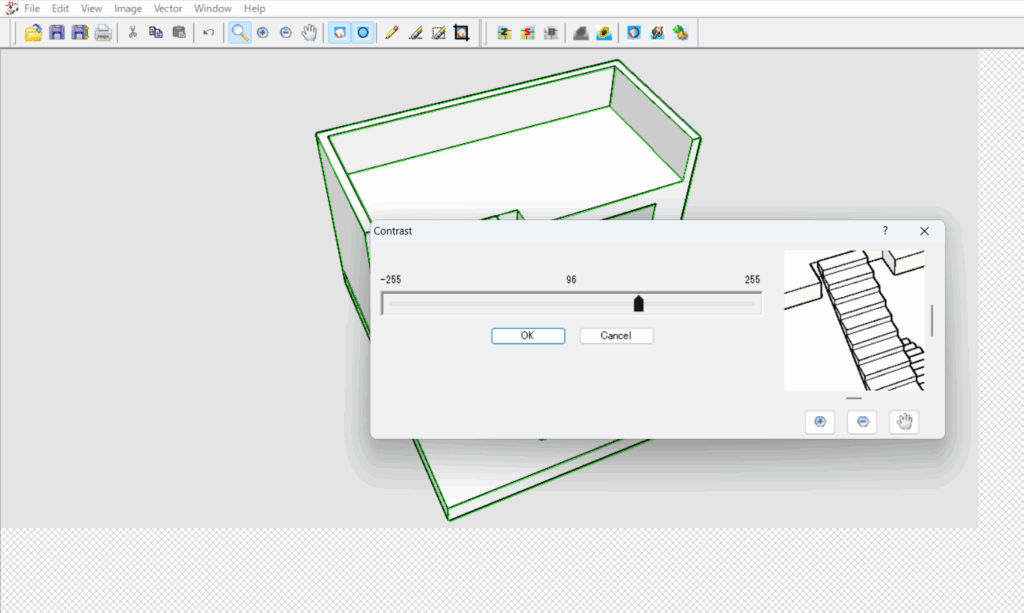Viewport: 1024px width, 613px height.
Task: Click the Paste clipboard icon
Action: pyautogui.click(x=179, y=33)
